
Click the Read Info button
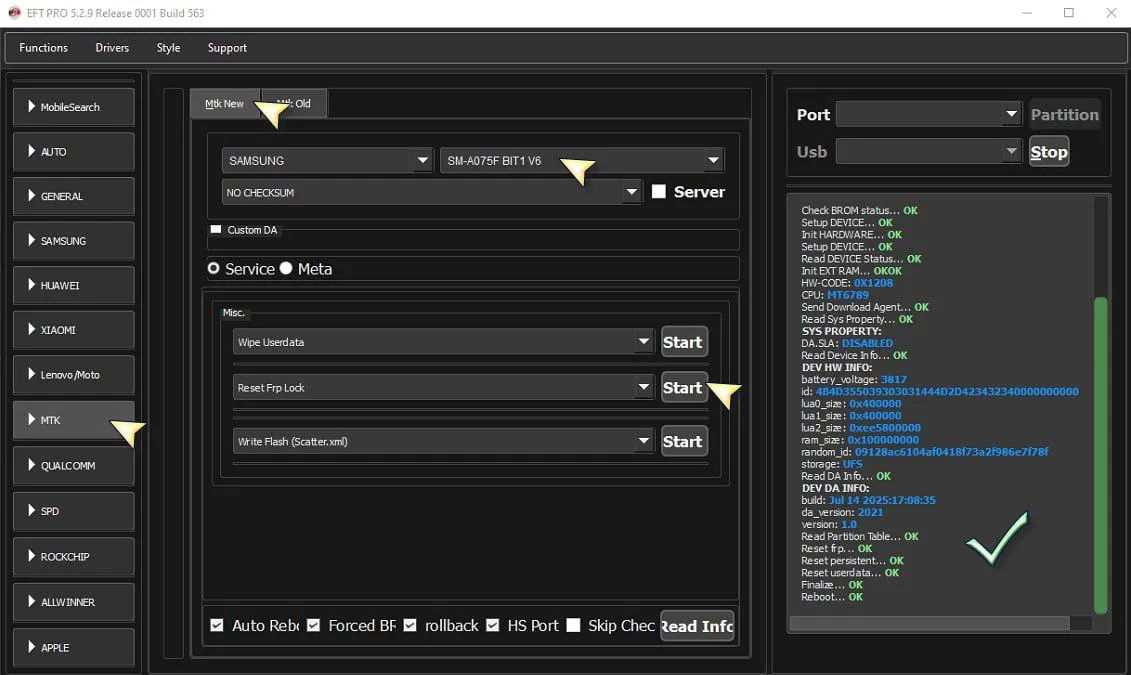tap(697, 626)
